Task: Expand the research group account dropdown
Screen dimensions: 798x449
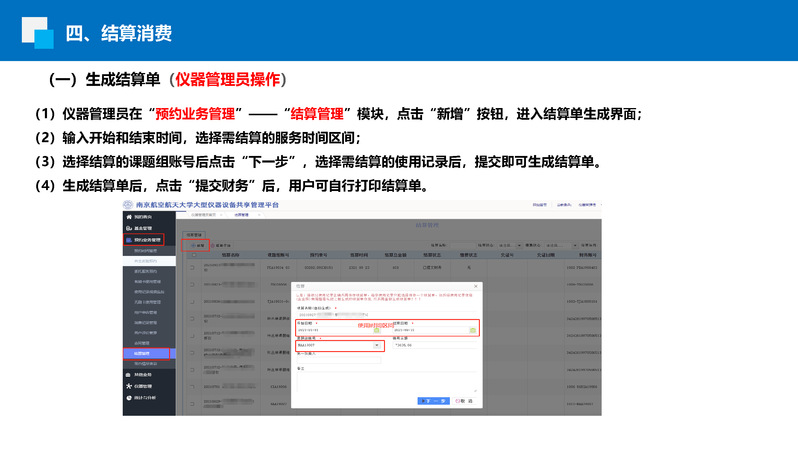Action: click(376, 346)
